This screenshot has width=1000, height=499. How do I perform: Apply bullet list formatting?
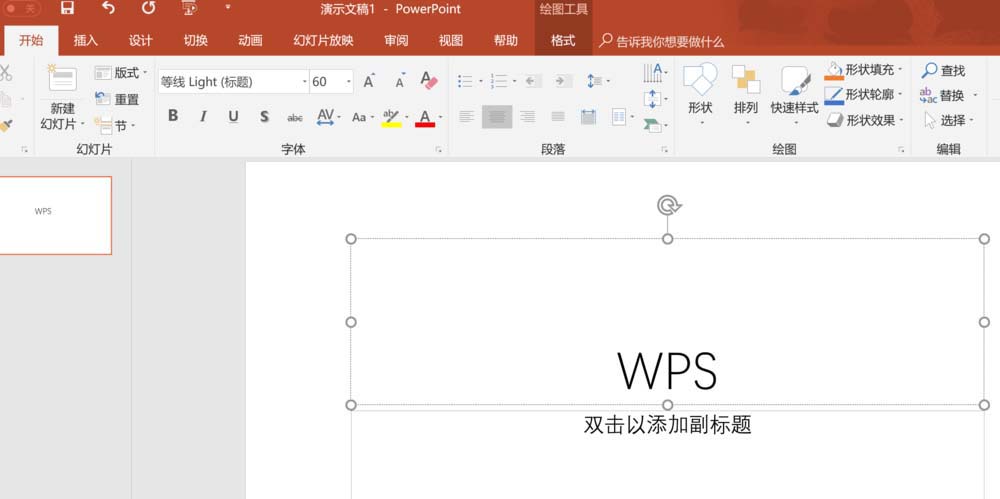[x=466, y=81]
